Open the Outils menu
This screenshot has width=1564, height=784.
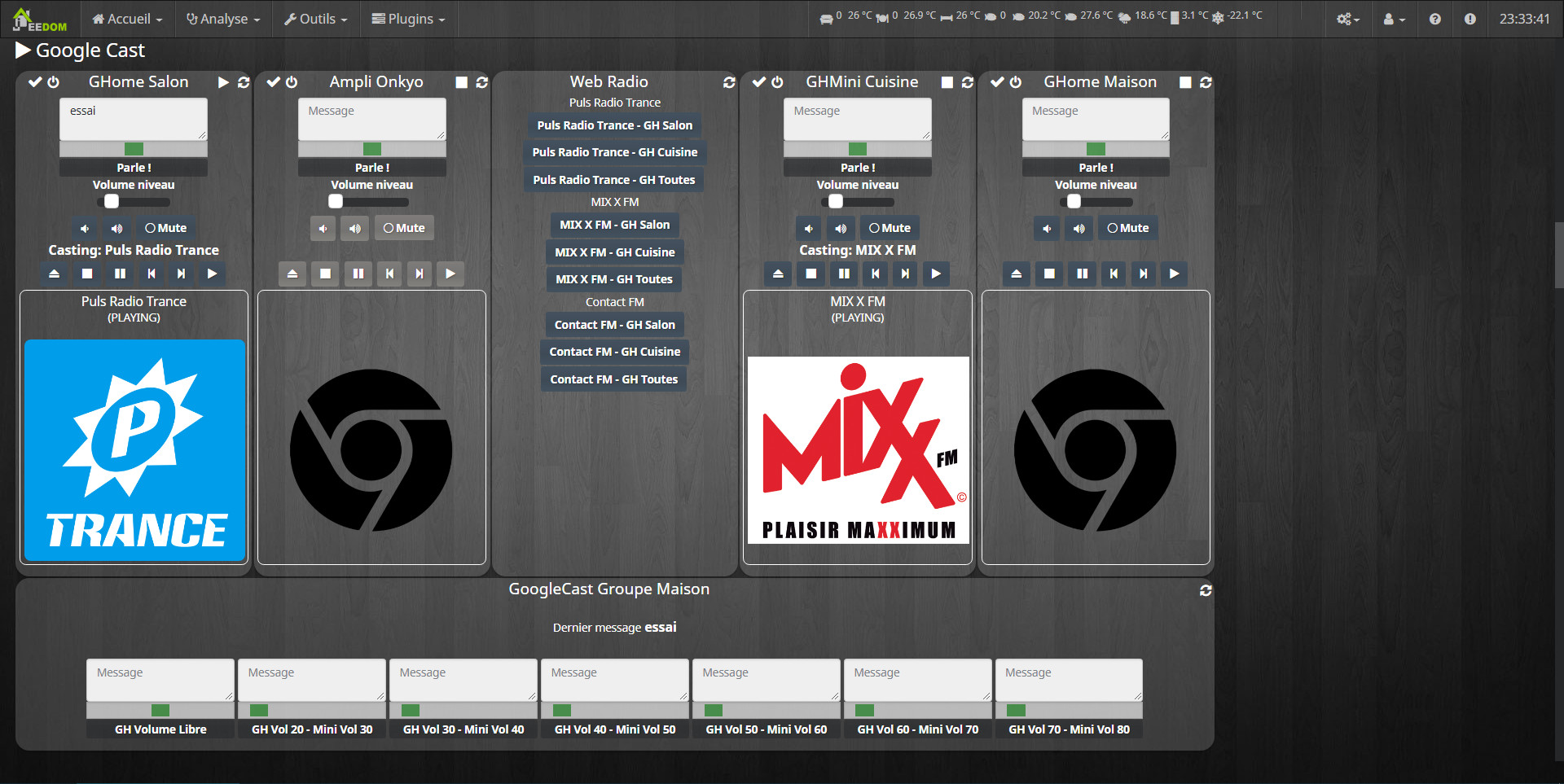[315, 19]
